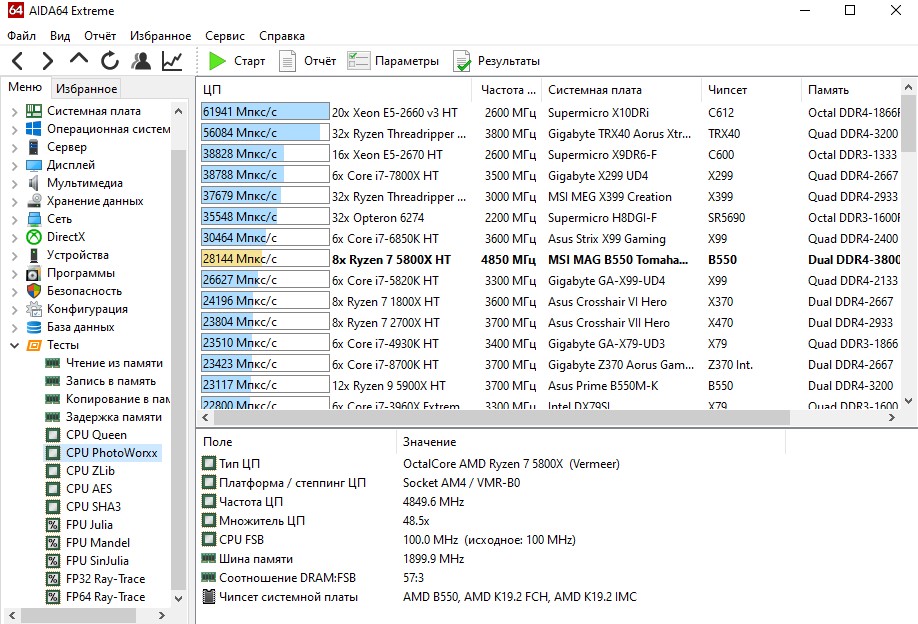Expand the Операционная система tree node

coord(14,129)
